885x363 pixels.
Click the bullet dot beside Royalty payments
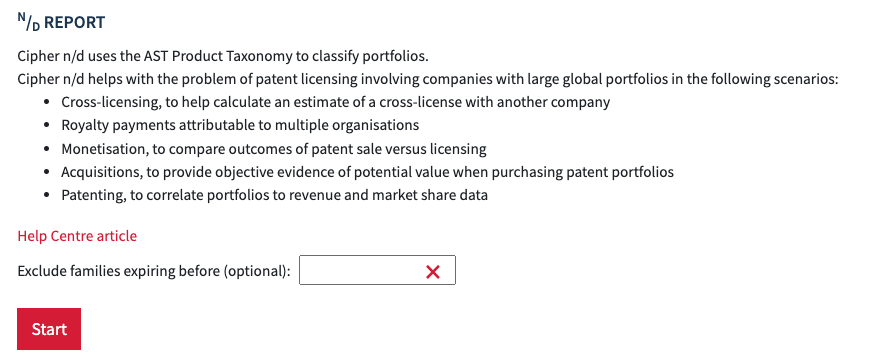point(47,126)
